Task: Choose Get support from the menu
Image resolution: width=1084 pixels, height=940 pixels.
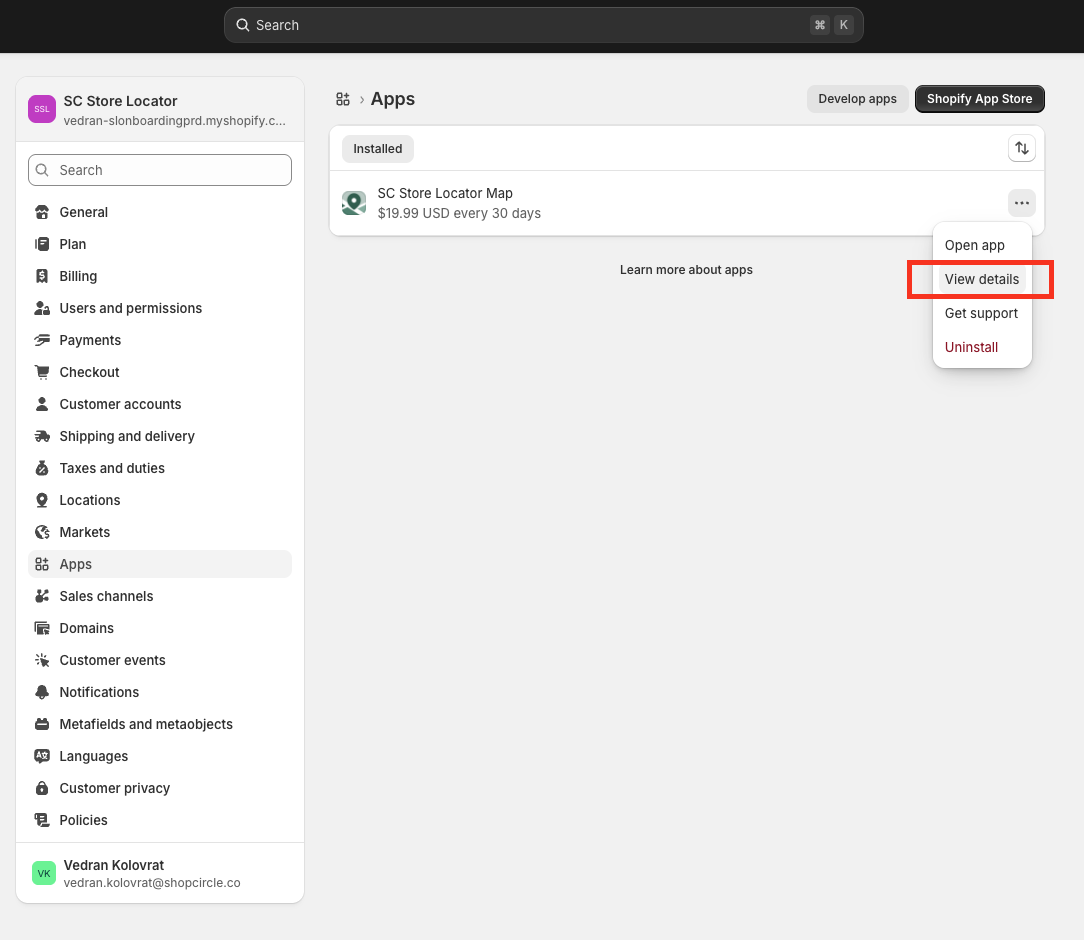Action: click(x=982, y=313)
